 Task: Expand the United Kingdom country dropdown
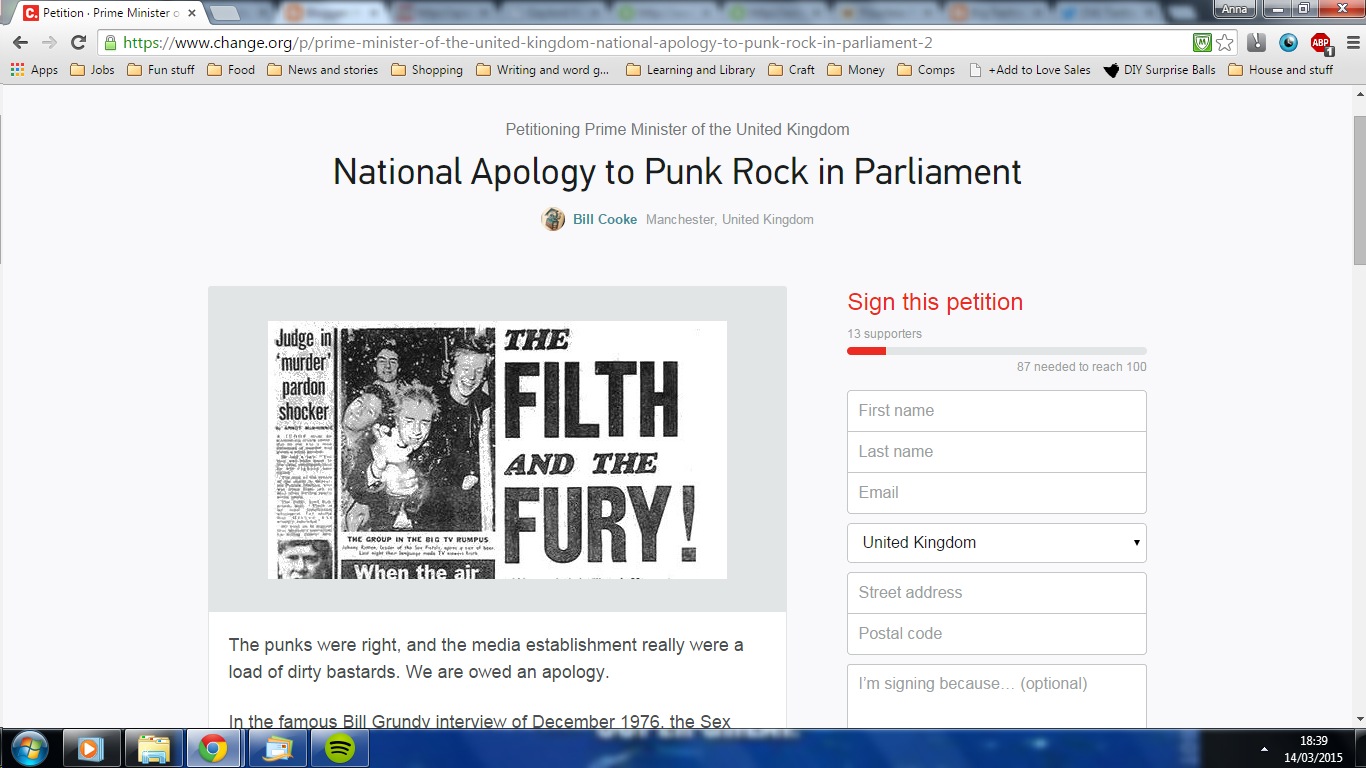tap(996, 543)
